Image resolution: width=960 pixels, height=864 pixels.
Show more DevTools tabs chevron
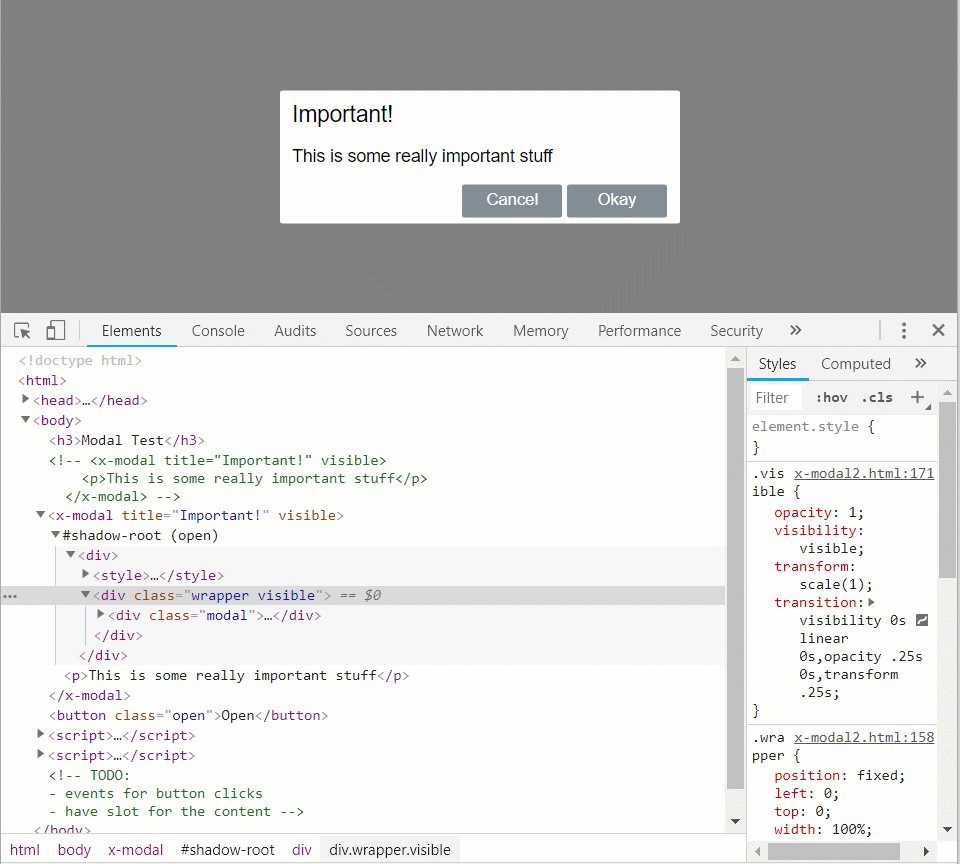[x=795, y=331]
